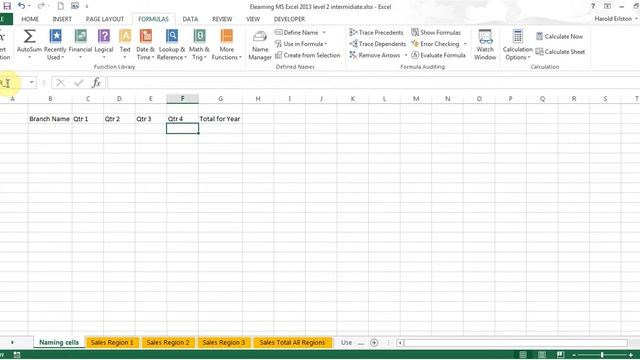Switch to Sales Total All Regions sheet

point(292,342)
